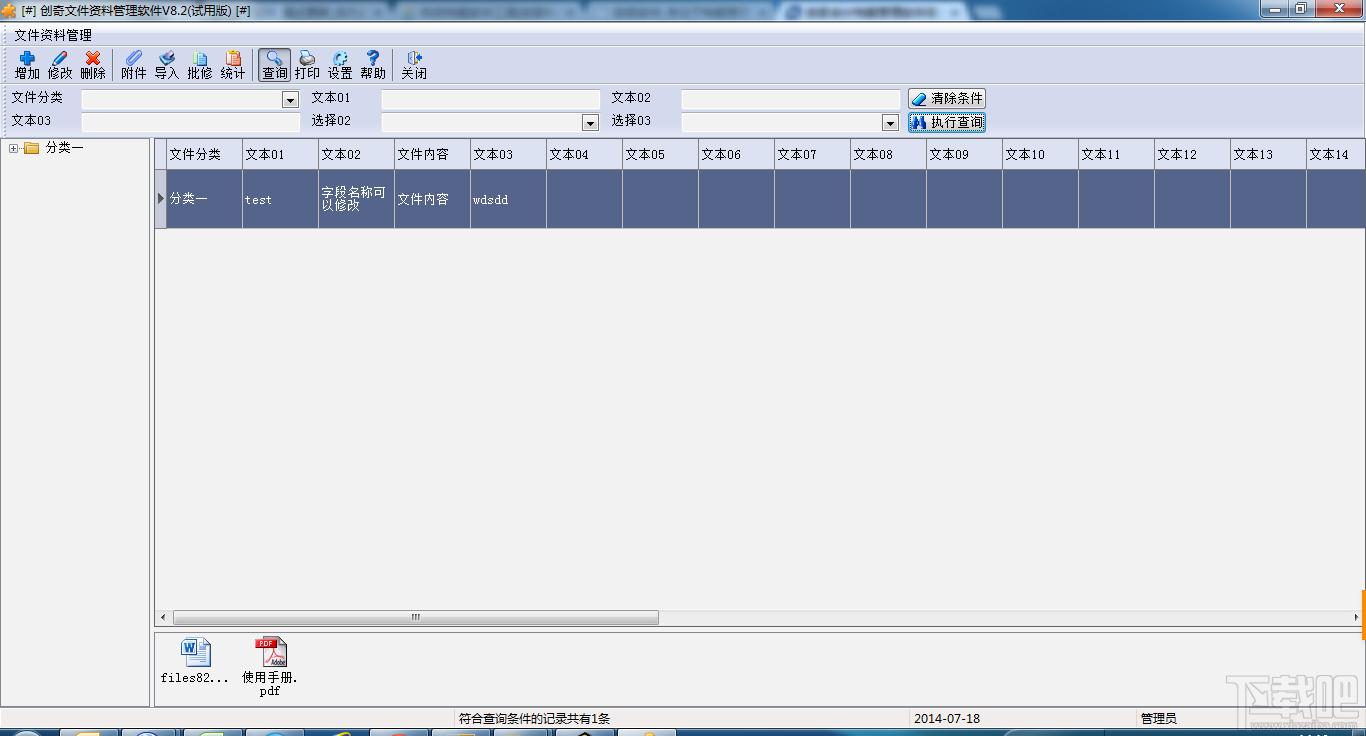Click the 文本11 column header
This screenshot has width=1366, height=736.
pyautogui.click(x=1116, y=154)
